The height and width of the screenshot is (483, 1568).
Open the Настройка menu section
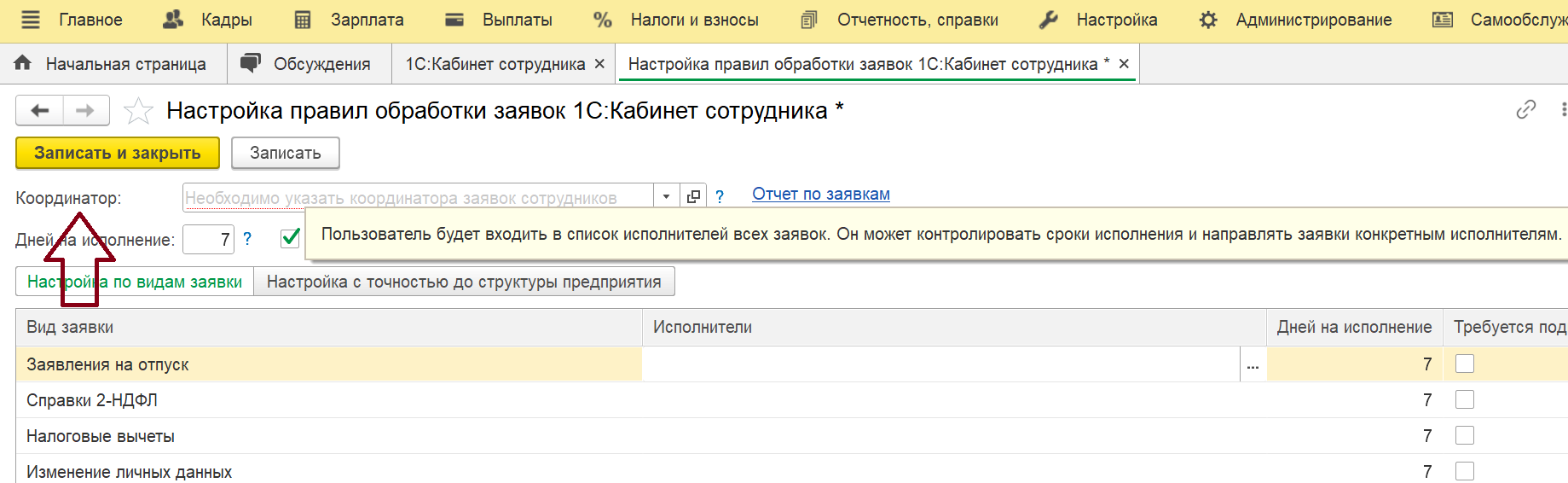coord(1100,20)
